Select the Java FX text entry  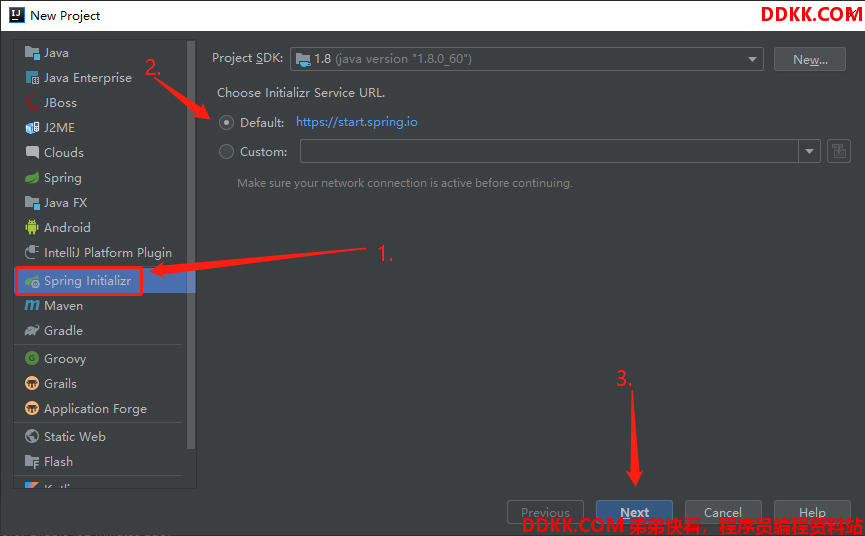tap(66, 202)
